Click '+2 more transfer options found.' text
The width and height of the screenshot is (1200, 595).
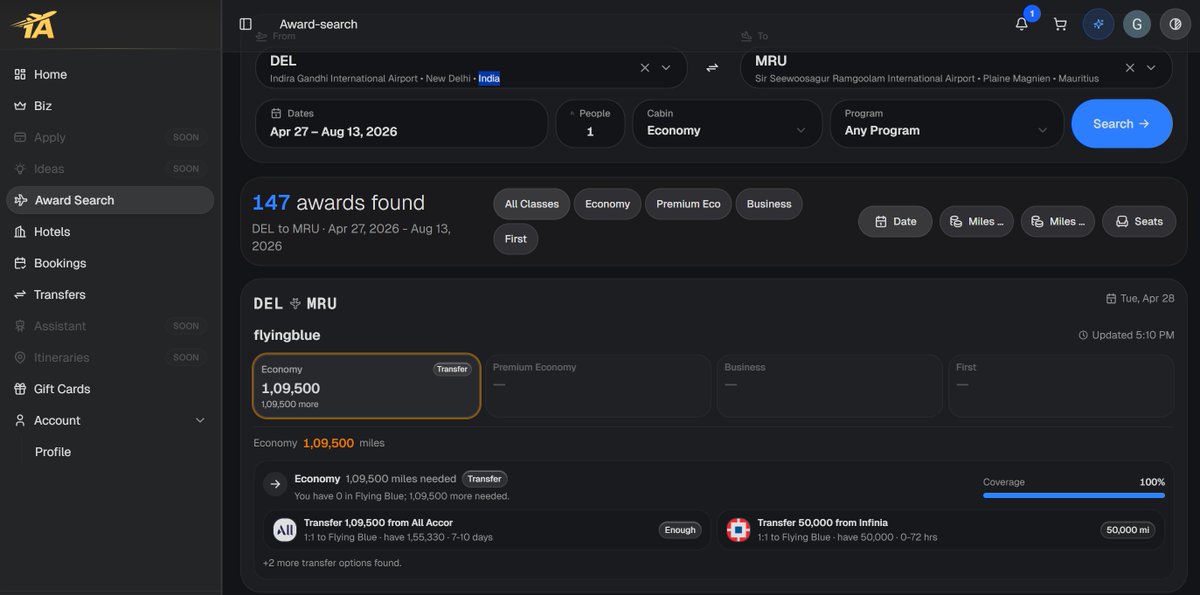click(x=332, y=563)
